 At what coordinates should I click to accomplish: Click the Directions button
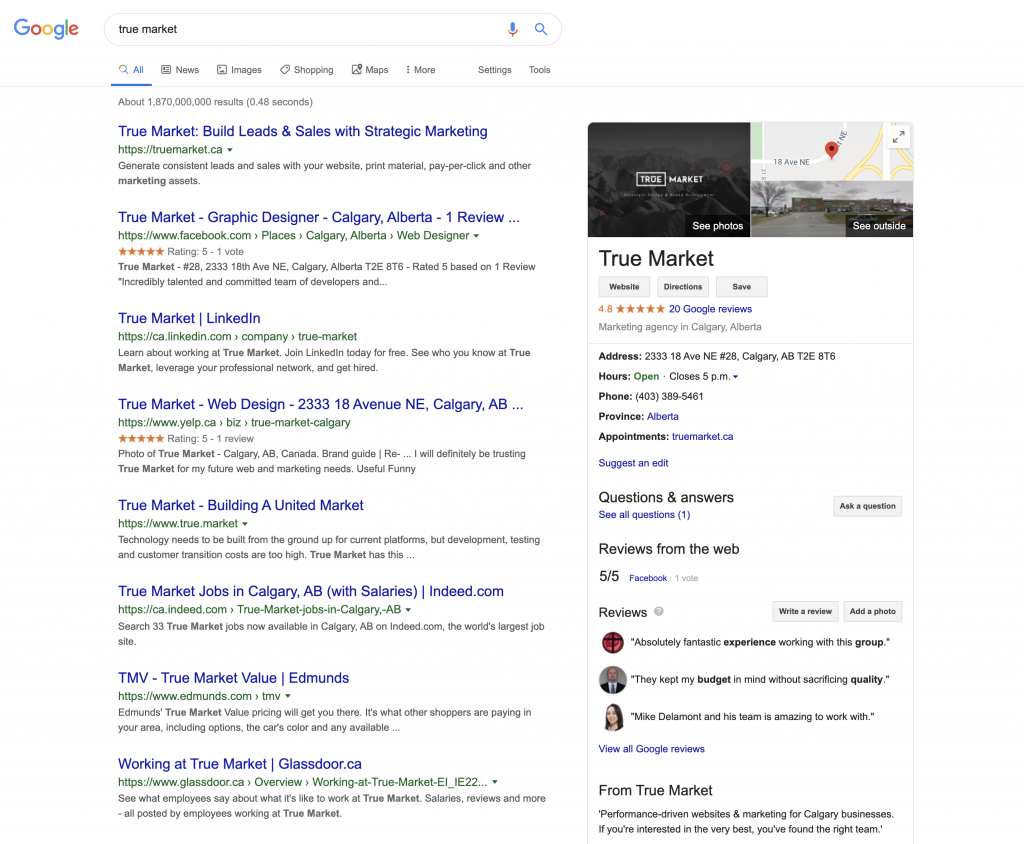[x=683, y=287]
